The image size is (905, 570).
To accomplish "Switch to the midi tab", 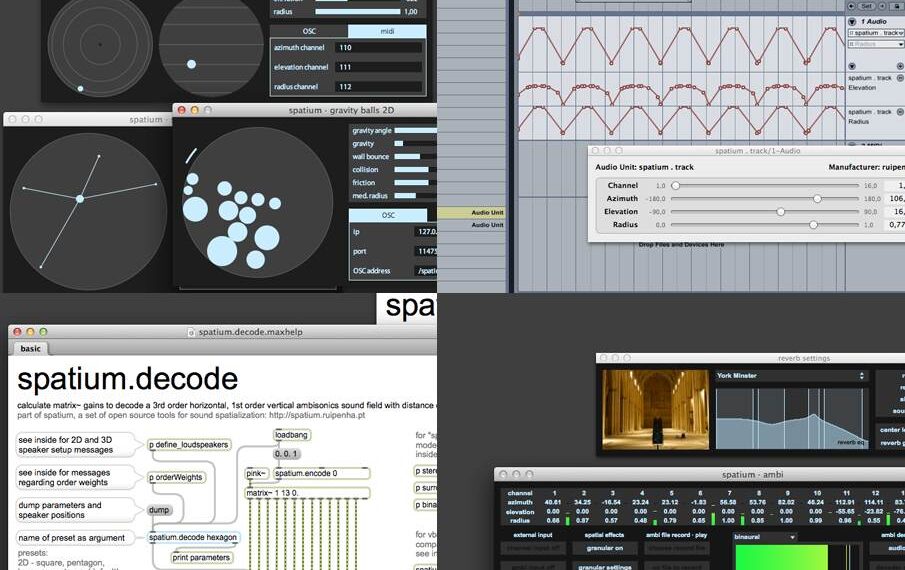I will pos(386,32).
